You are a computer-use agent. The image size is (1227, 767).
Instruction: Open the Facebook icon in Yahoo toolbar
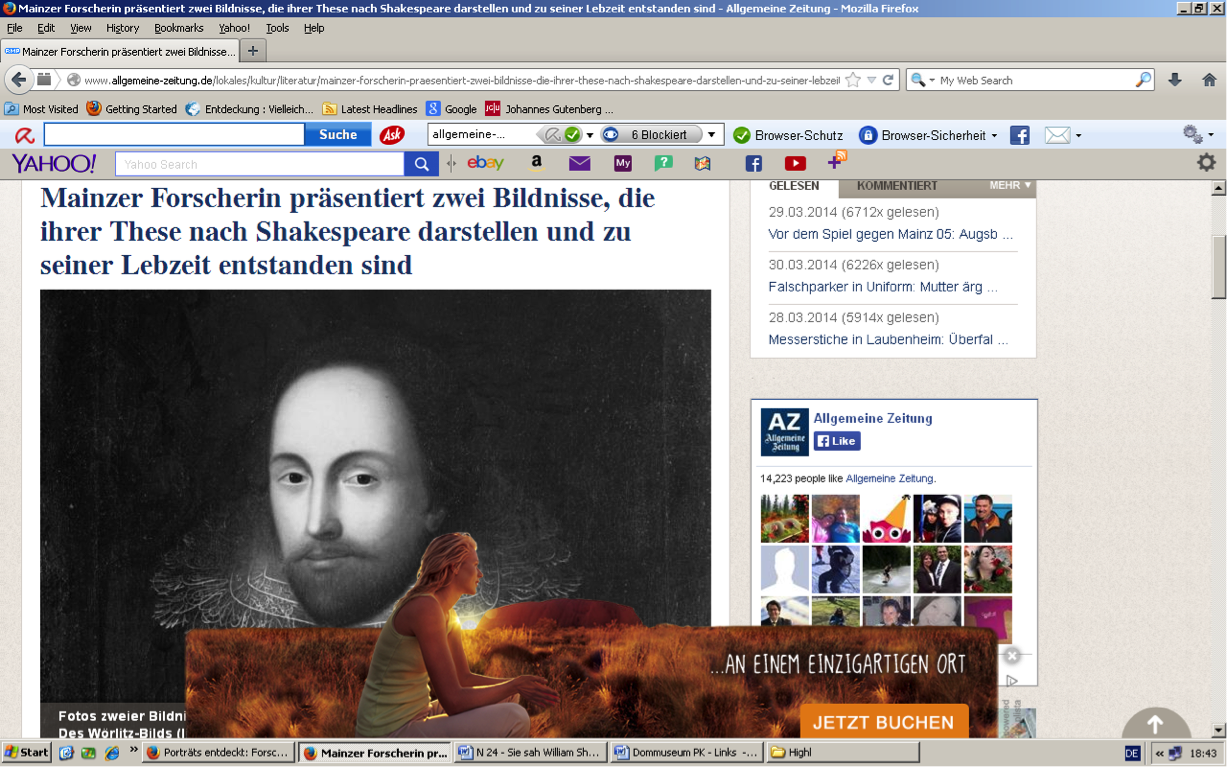pyautogui.click(x=753, y=163)
